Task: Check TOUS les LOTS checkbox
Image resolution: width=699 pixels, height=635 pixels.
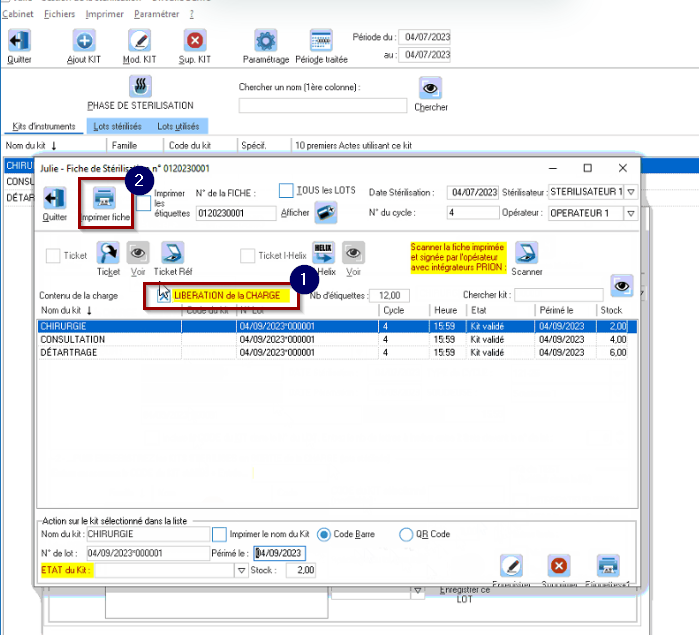Action: point(286,190)
